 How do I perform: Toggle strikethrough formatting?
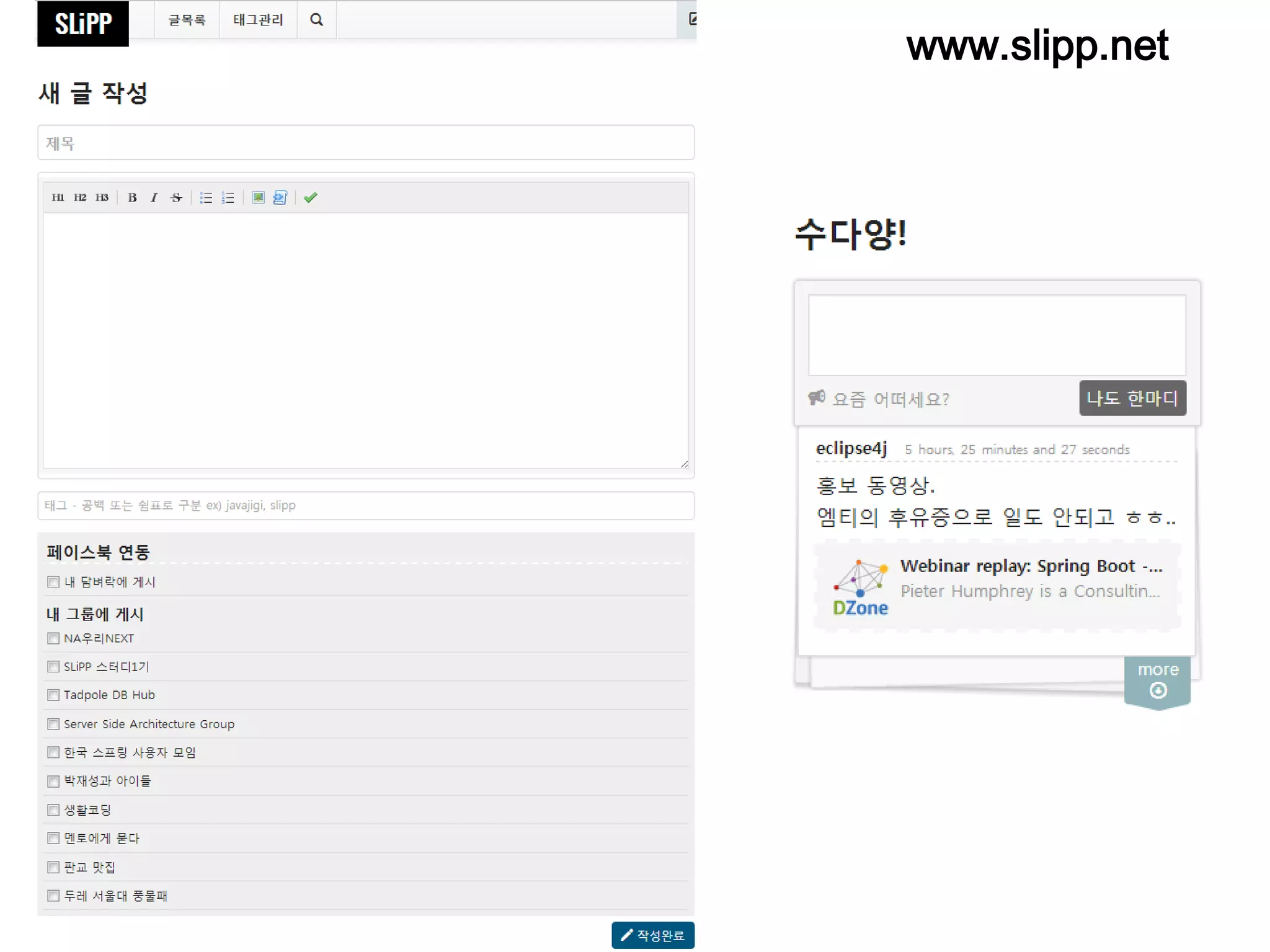[176, 198]
